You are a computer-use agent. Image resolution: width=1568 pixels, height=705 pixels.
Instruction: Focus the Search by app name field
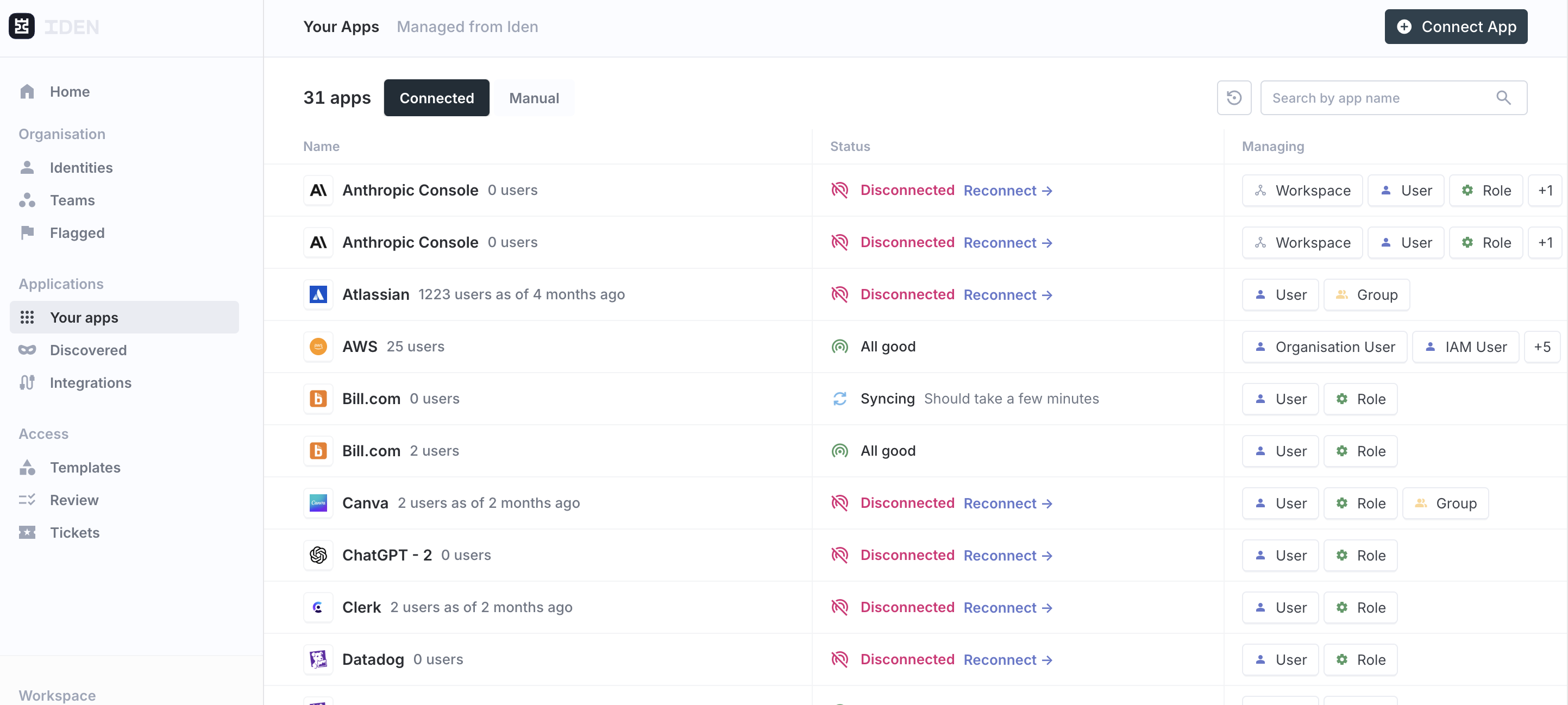[x=1376, y=98]
